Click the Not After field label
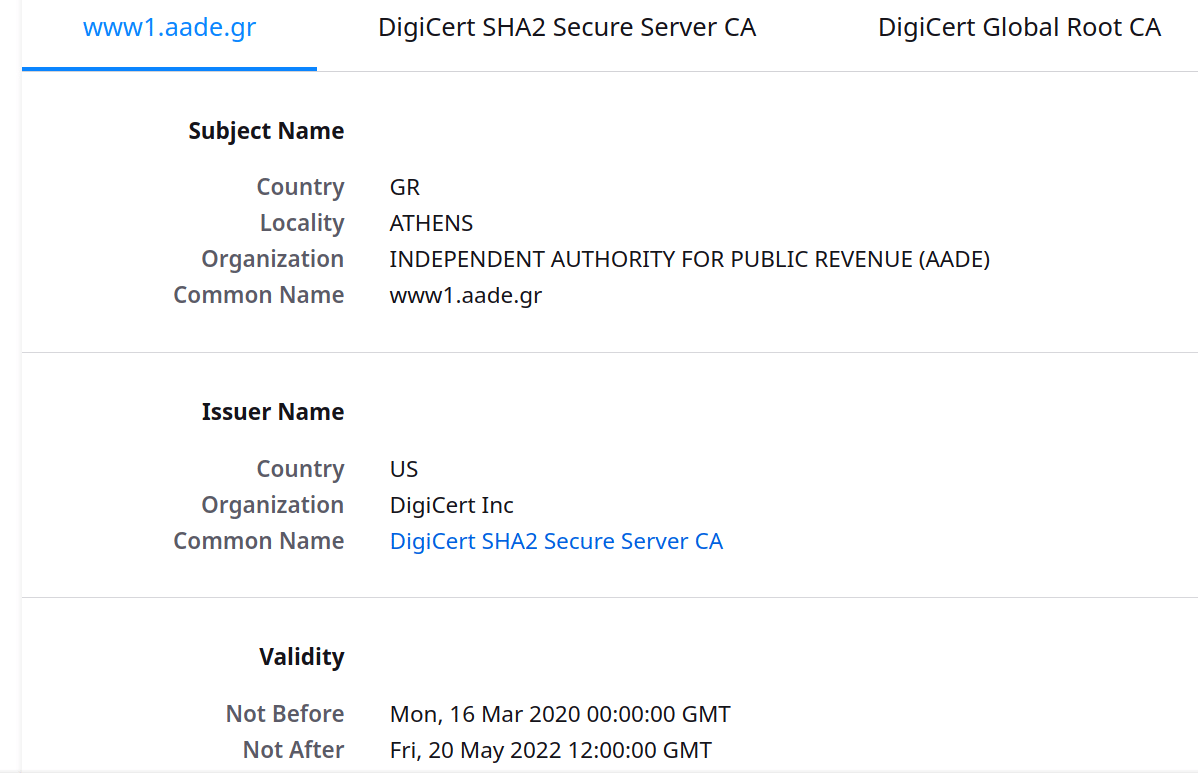Screen dimensions: 1198x773 pyautogui.click(x=293, y=750)
